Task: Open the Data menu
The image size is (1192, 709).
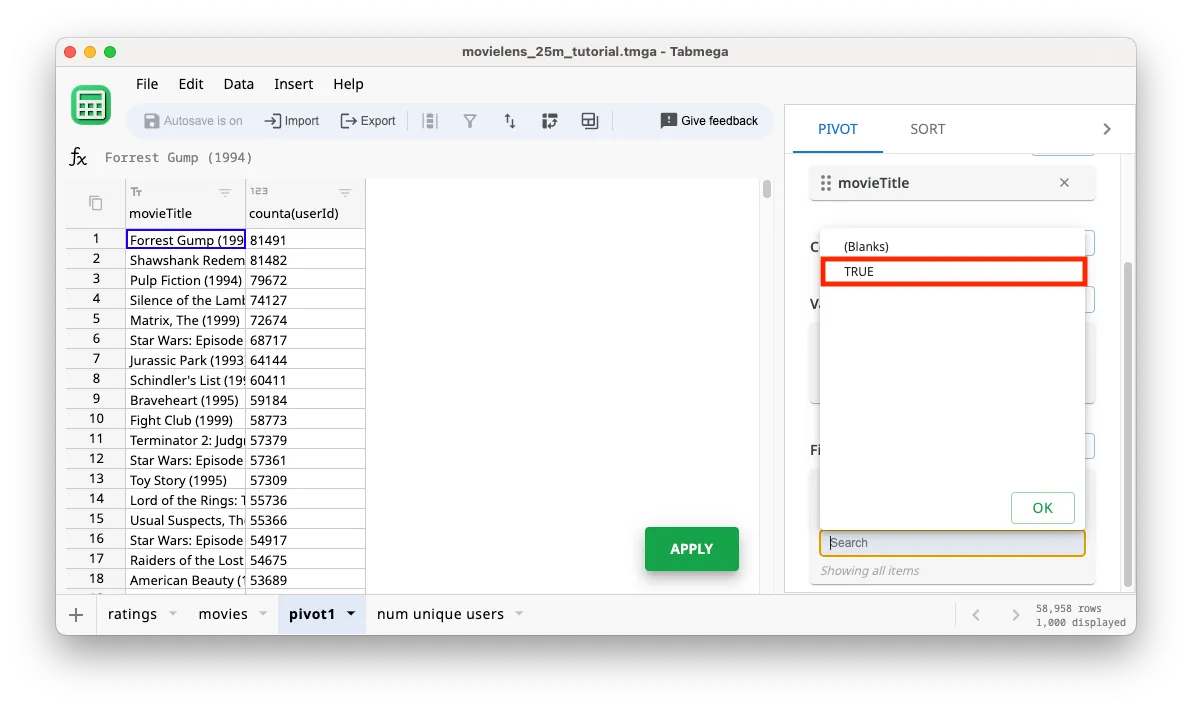Action: click(238, 84)
